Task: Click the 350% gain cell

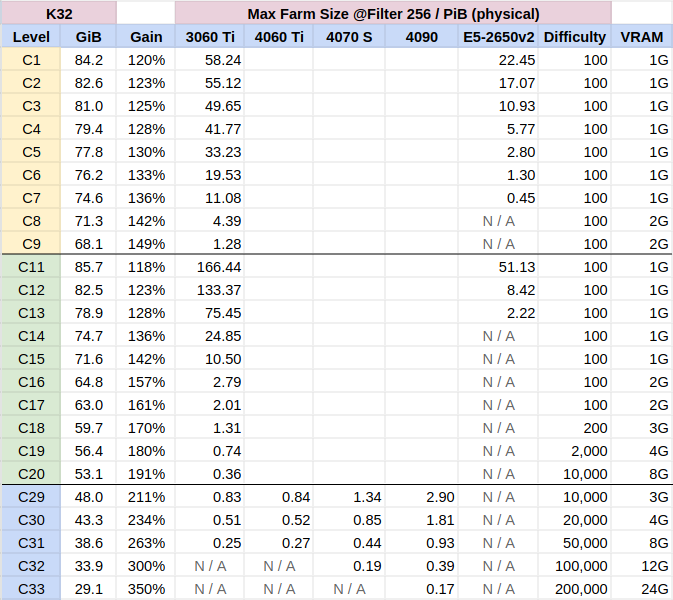Action: tap(146, 589)
